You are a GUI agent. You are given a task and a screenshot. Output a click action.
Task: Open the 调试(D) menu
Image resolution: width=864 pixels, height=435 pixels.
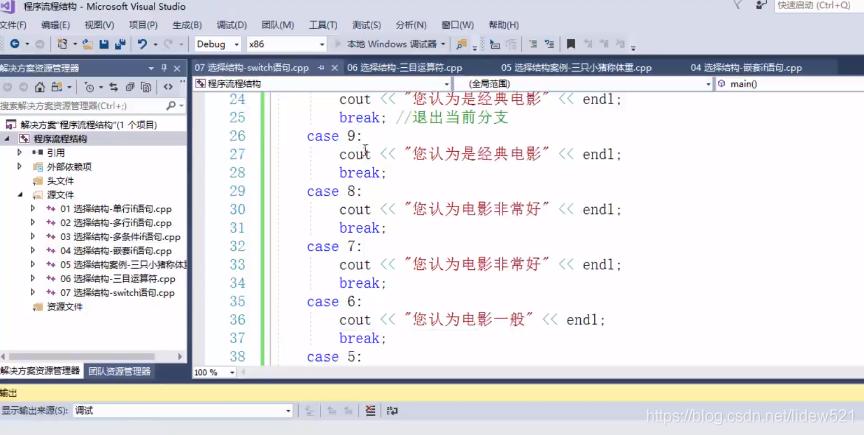coord(231,25)
